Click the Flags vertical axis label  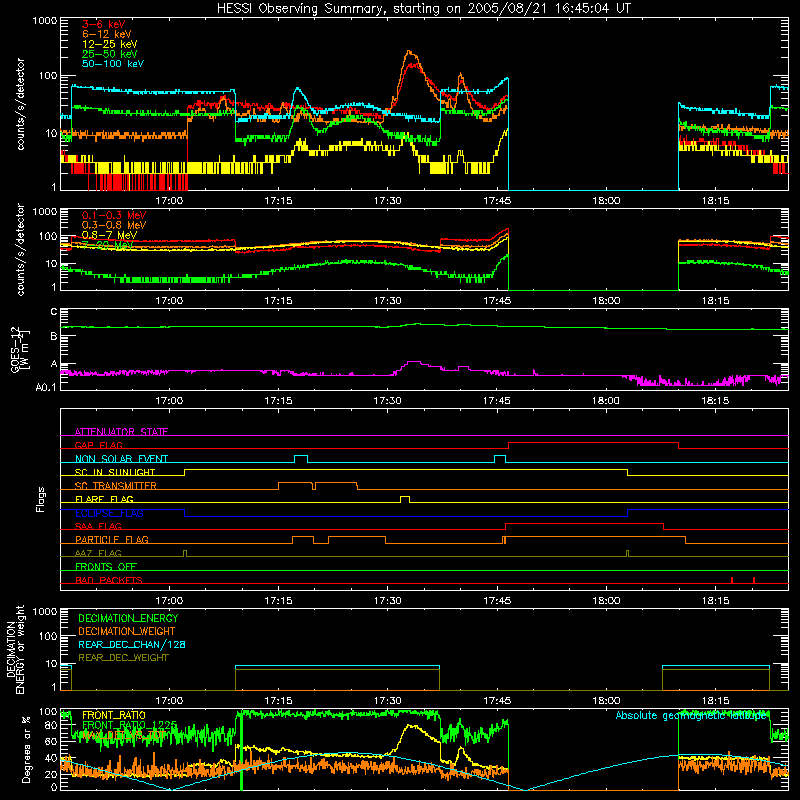[x=41, y=499]
